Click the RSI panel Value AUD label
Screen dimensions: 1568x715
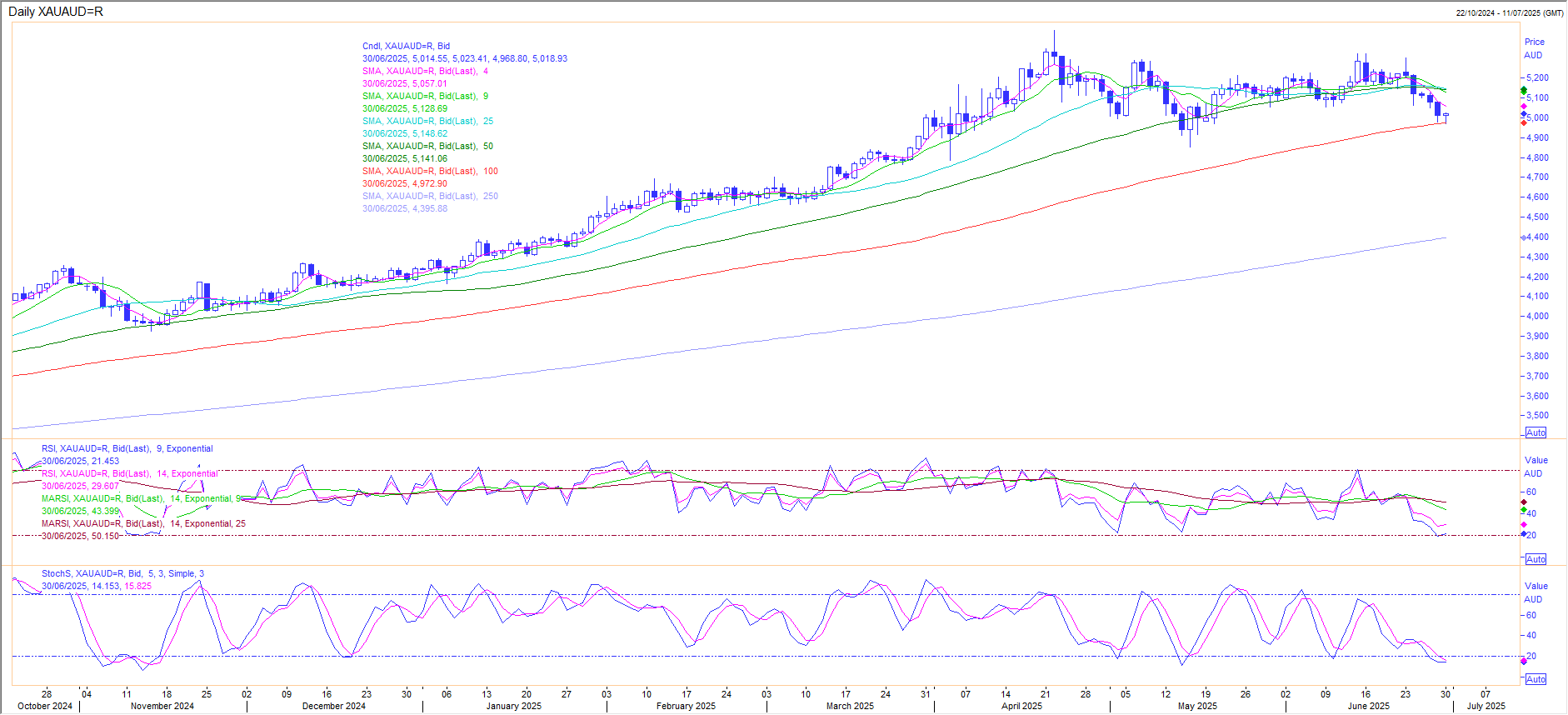click(1536, 467)
